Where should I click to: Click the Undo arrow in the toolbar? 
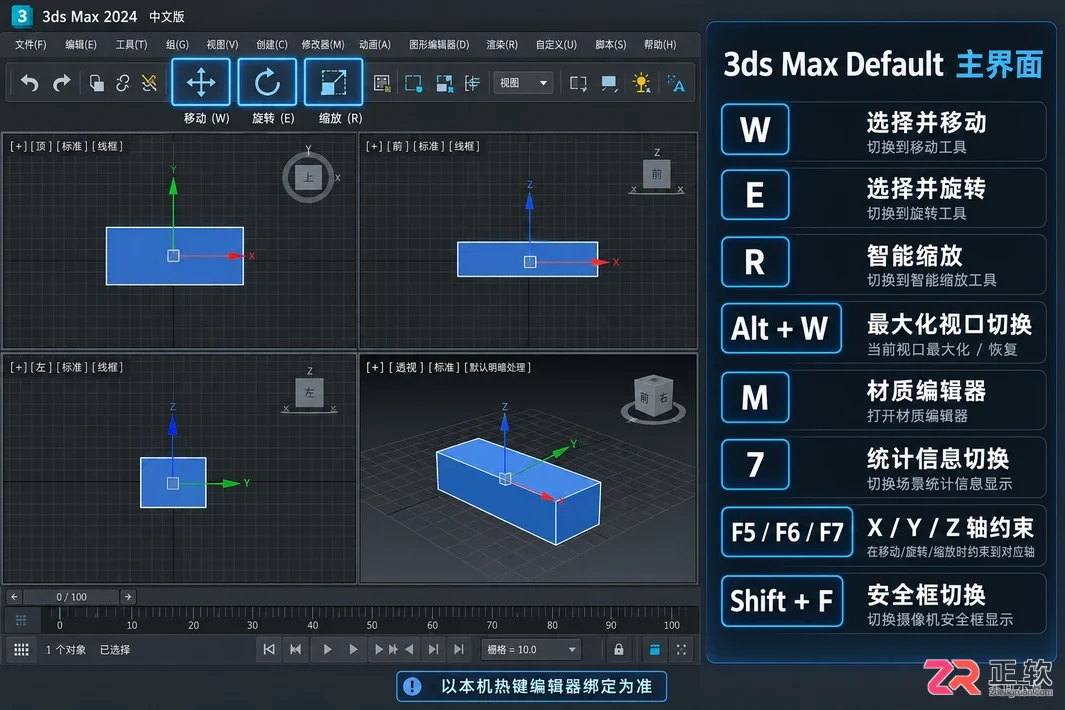tap(29, 83)
